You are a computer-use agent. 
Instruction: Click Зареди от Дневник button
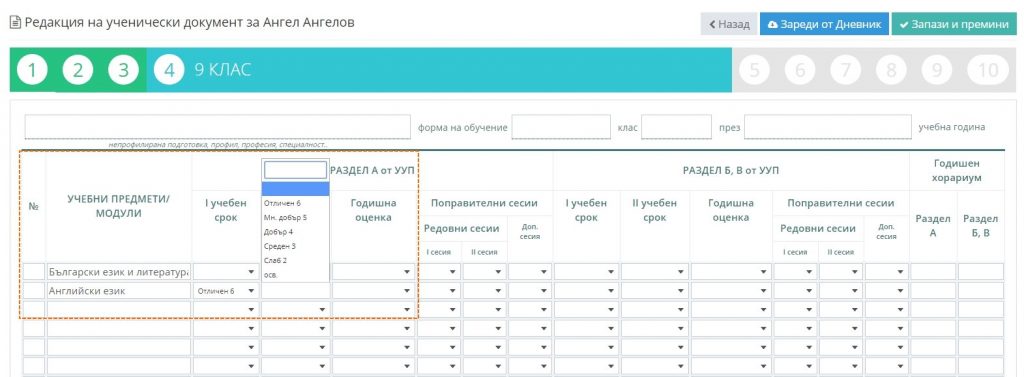(x=824, y=24)
